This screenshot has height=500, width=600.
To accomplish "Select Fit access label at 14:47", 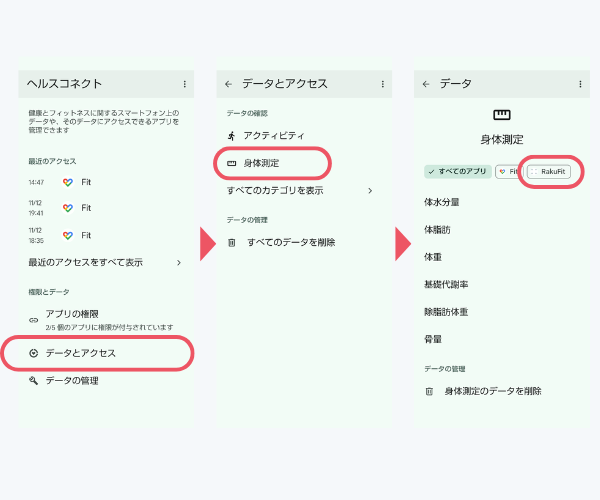I will click(86, 182).
